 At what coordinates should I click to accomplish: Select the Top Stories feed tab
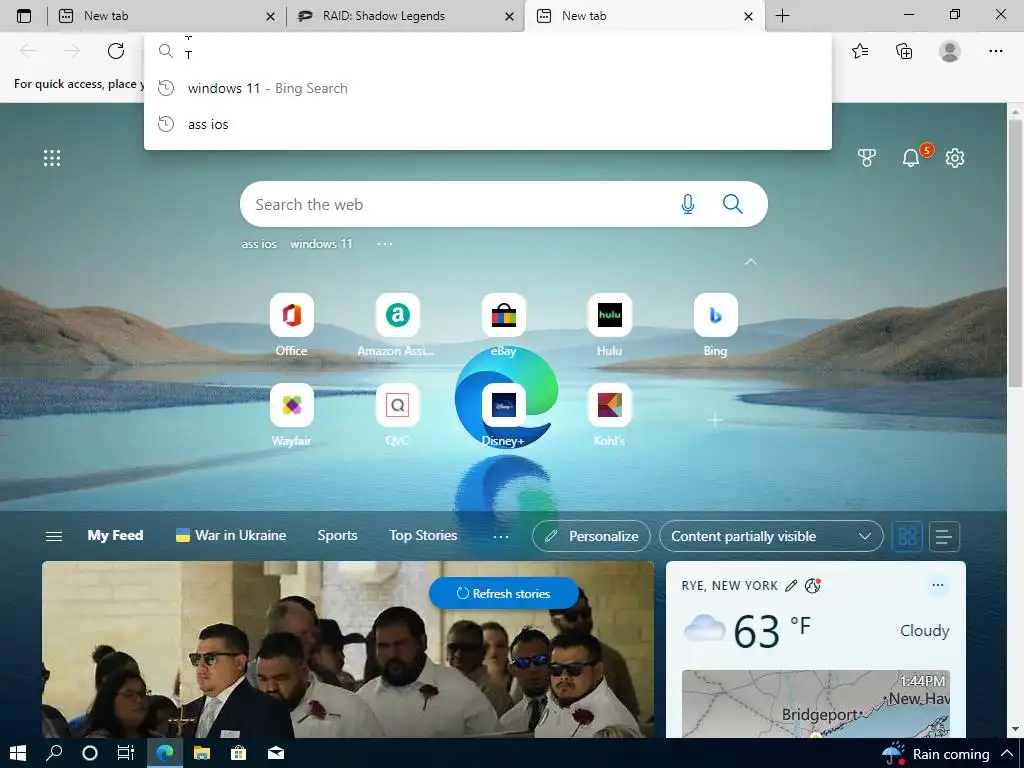pyautogui.click(x=423, y=536)
